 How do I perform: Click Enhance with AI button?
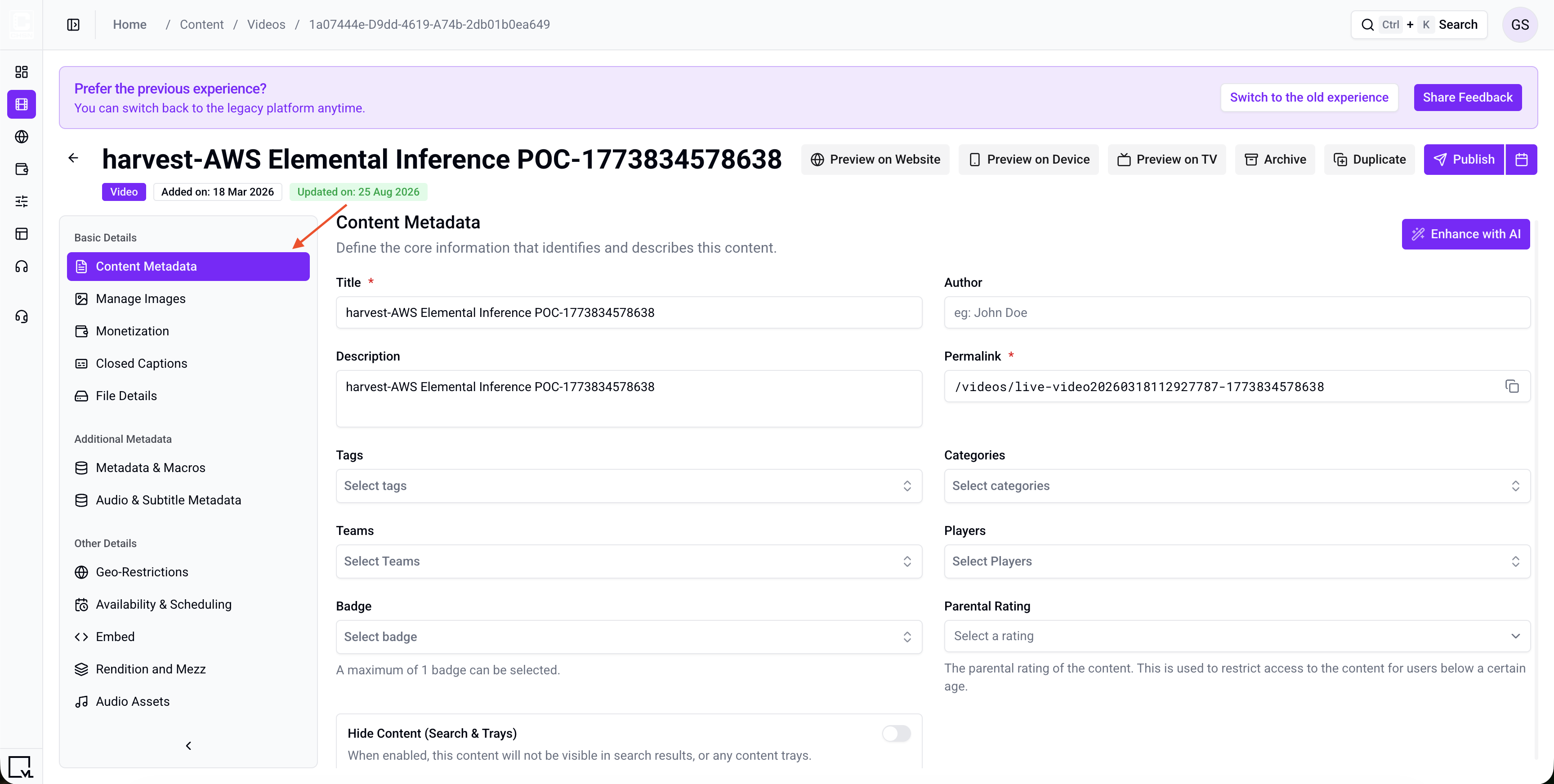[1465, 234]
